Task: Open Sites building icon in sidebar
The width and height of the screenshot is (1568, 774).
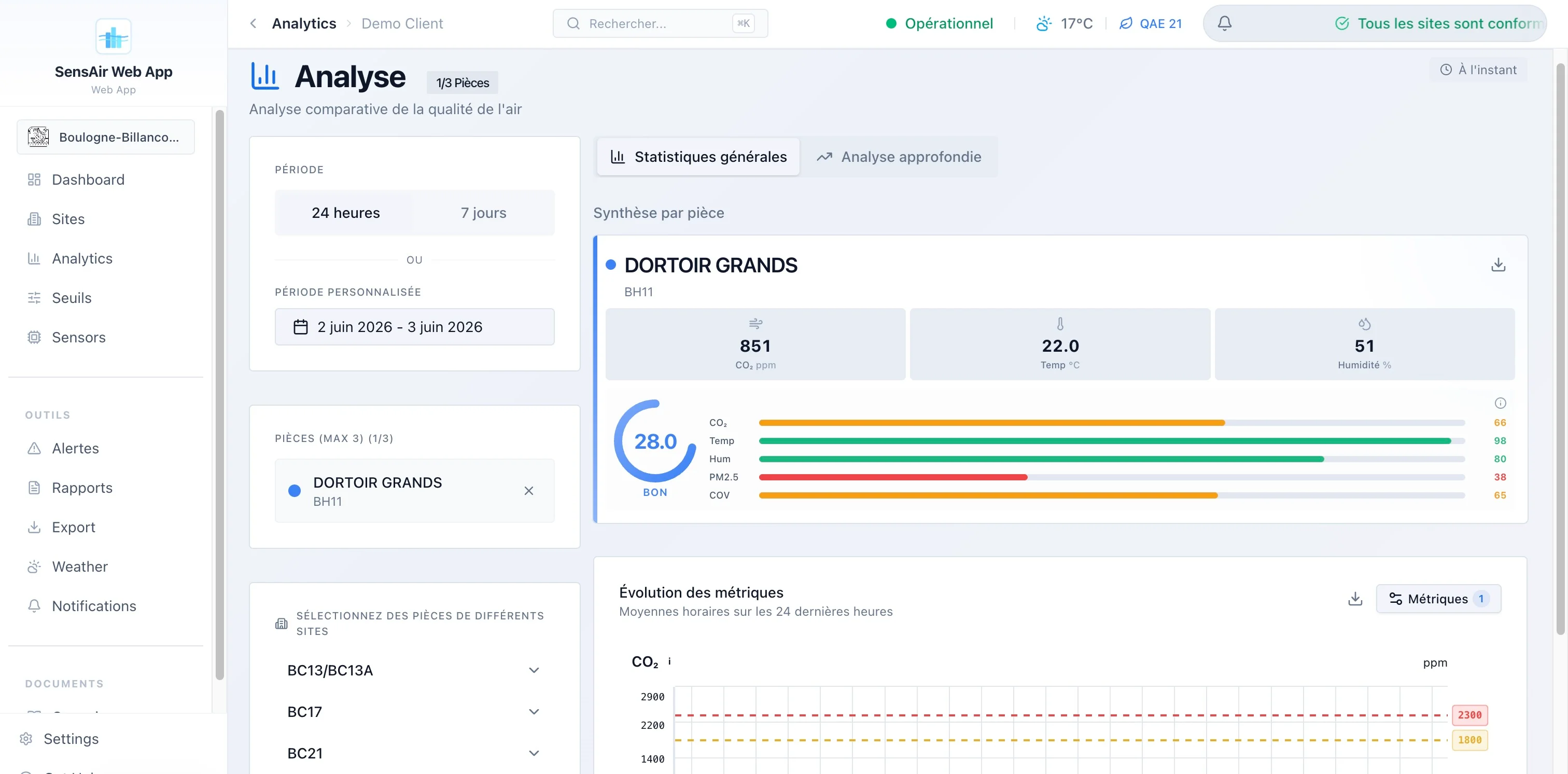Action: click(34, 219)
